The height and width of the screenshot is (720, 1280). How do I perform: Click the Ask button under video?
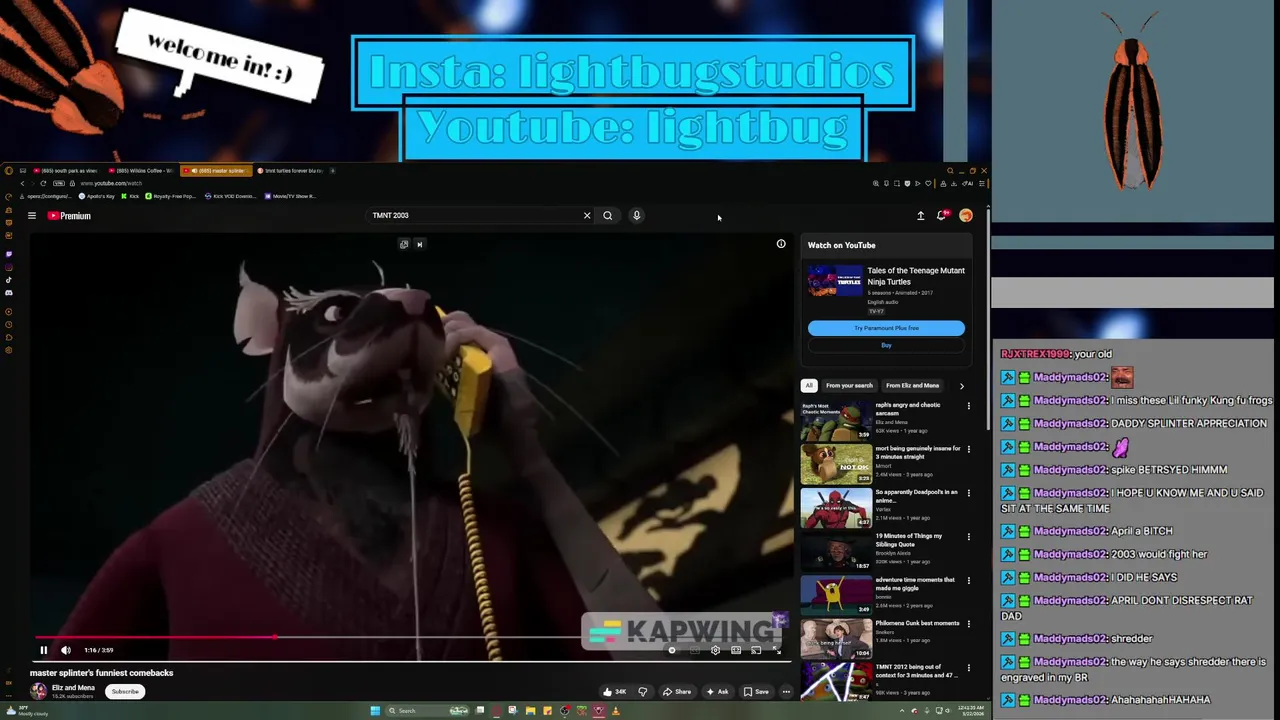click(717, 691)
